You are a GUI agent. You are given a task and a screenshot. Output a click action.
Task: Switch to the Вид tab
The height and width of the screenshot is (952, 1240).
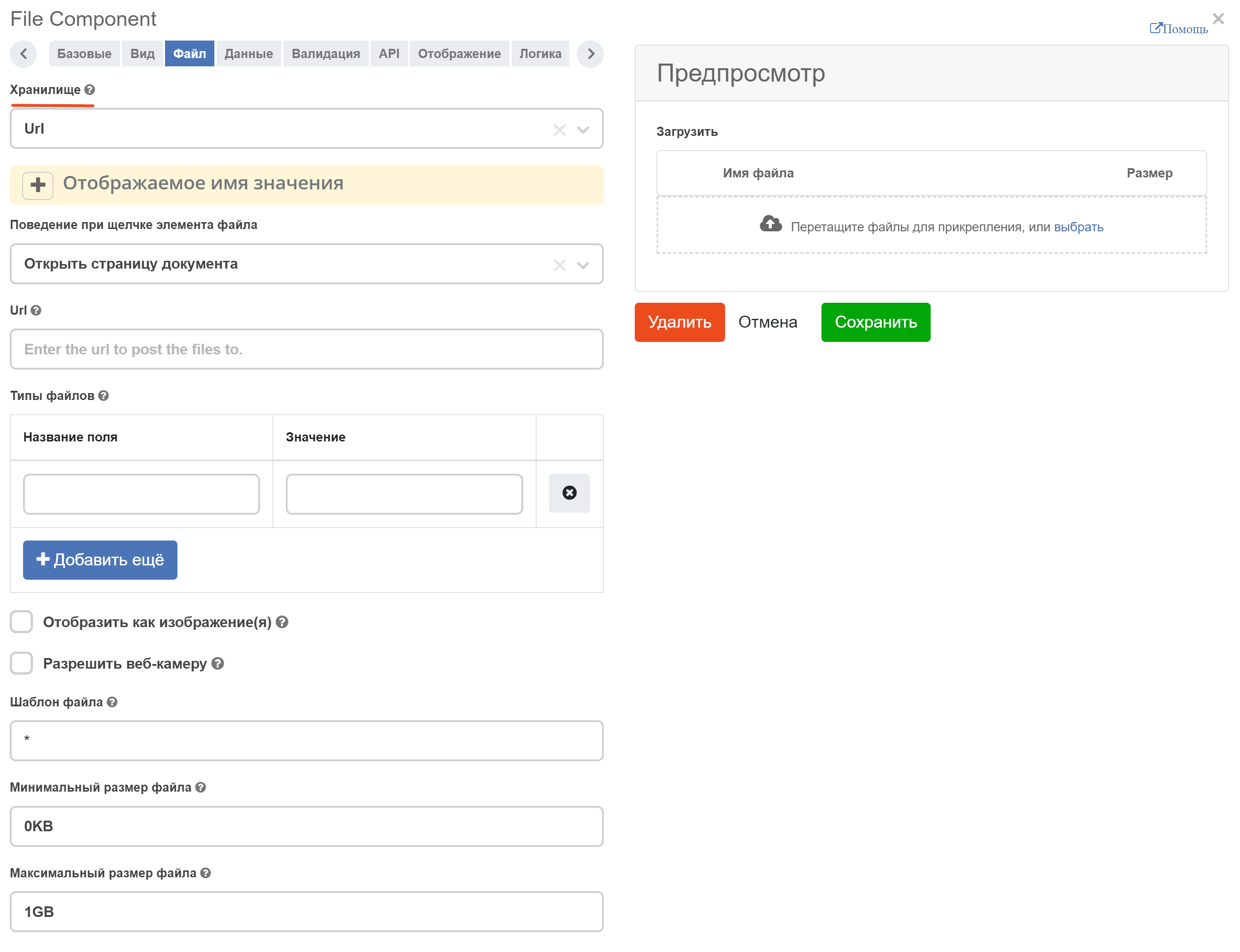tap(142, 54)
